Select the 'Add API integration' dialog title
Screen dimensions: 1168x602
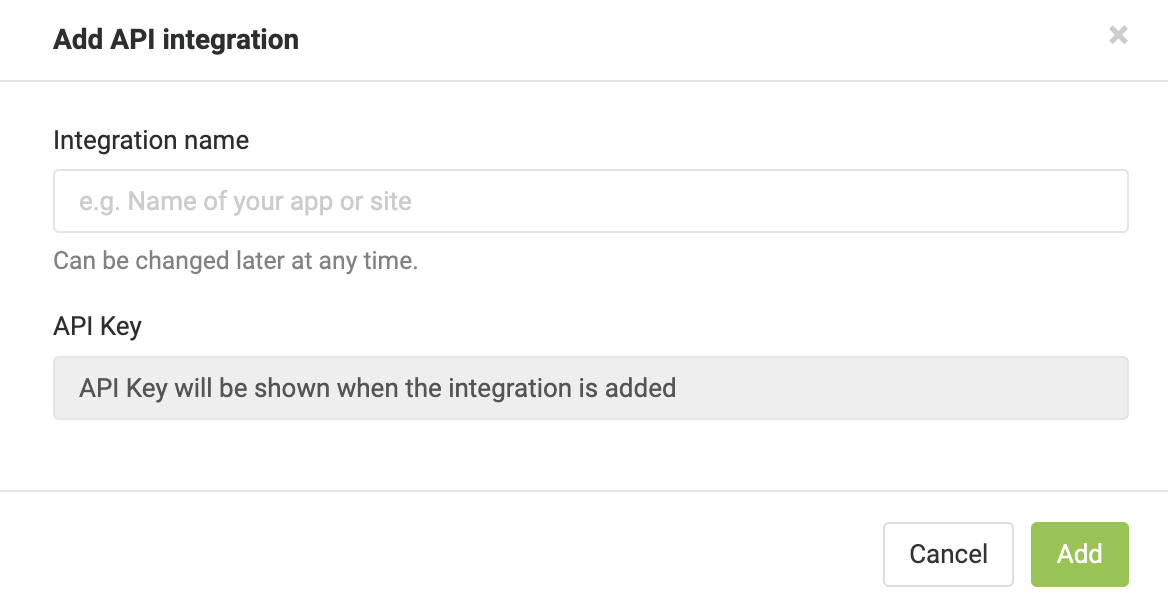click(x=176, y=39)
